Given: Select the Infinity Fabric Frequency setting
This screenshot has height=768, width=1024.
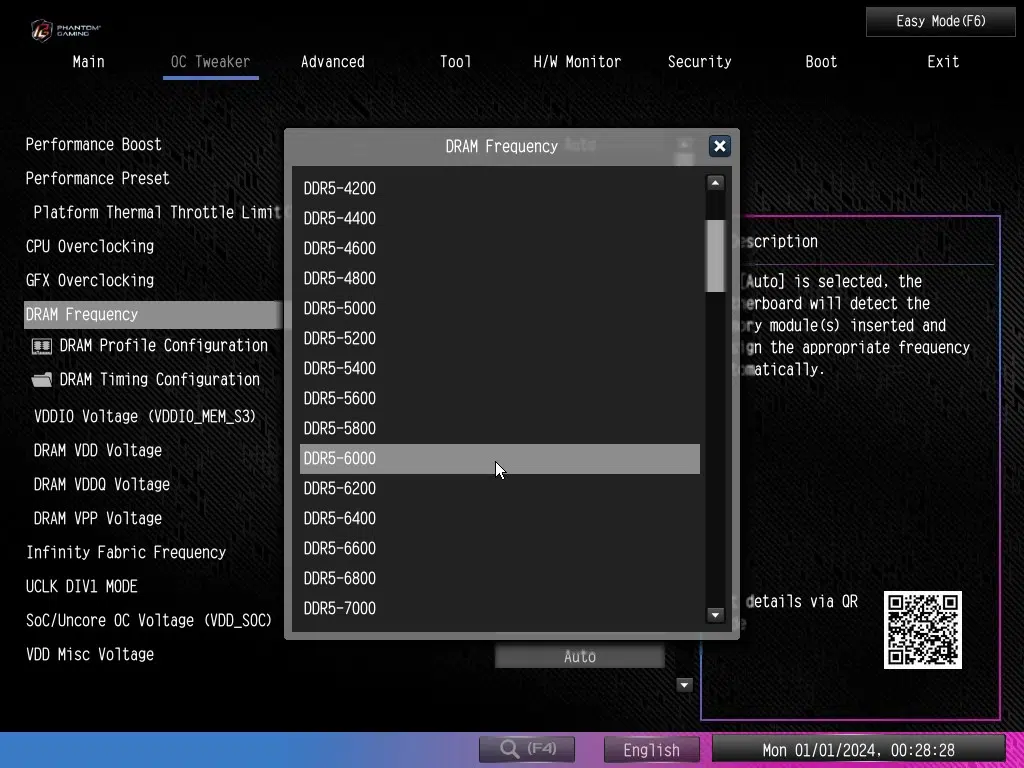Looking at the screenshot, I should (126, 553).
